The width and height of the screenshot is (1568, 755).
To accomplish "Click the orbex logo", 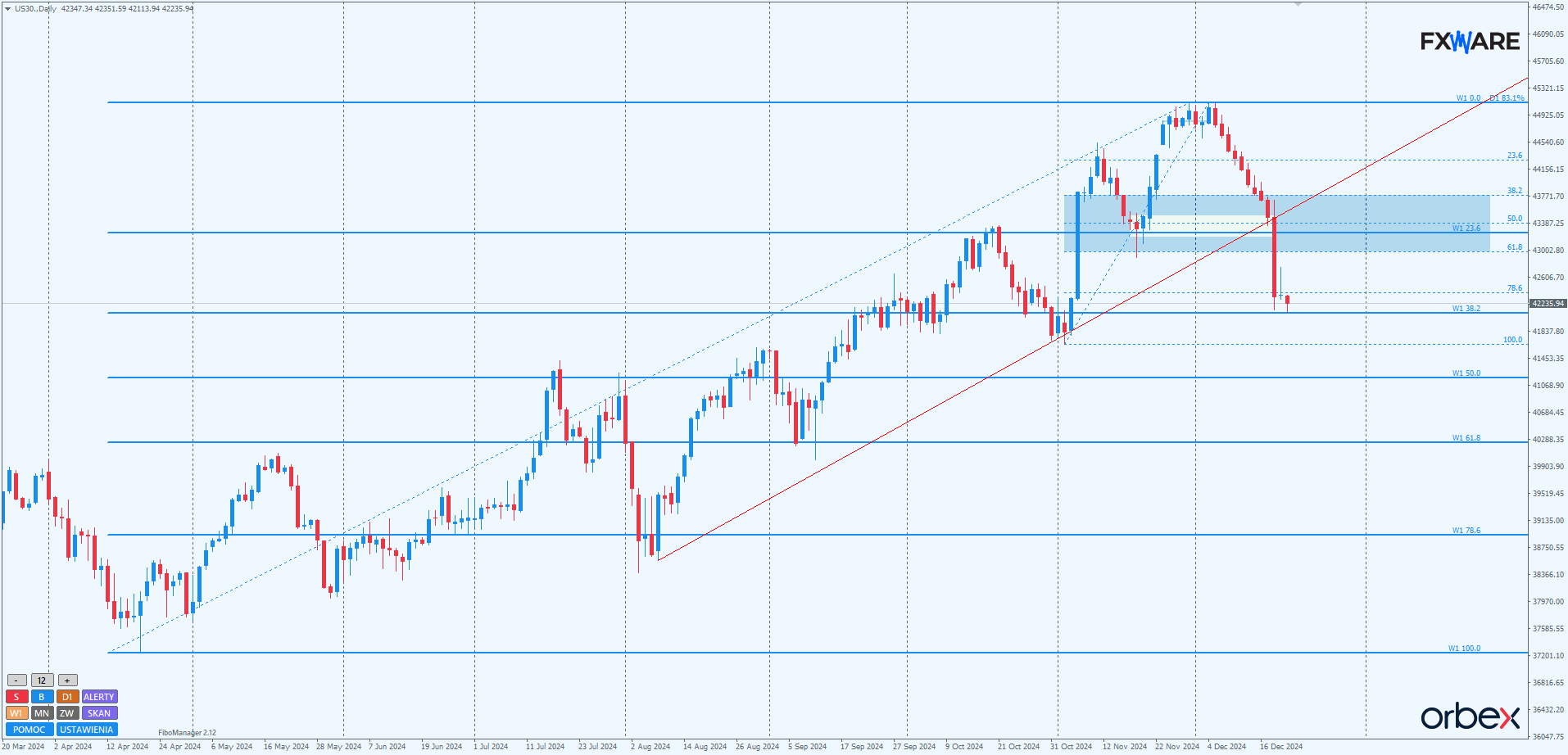I will [x=1470, y=717].
